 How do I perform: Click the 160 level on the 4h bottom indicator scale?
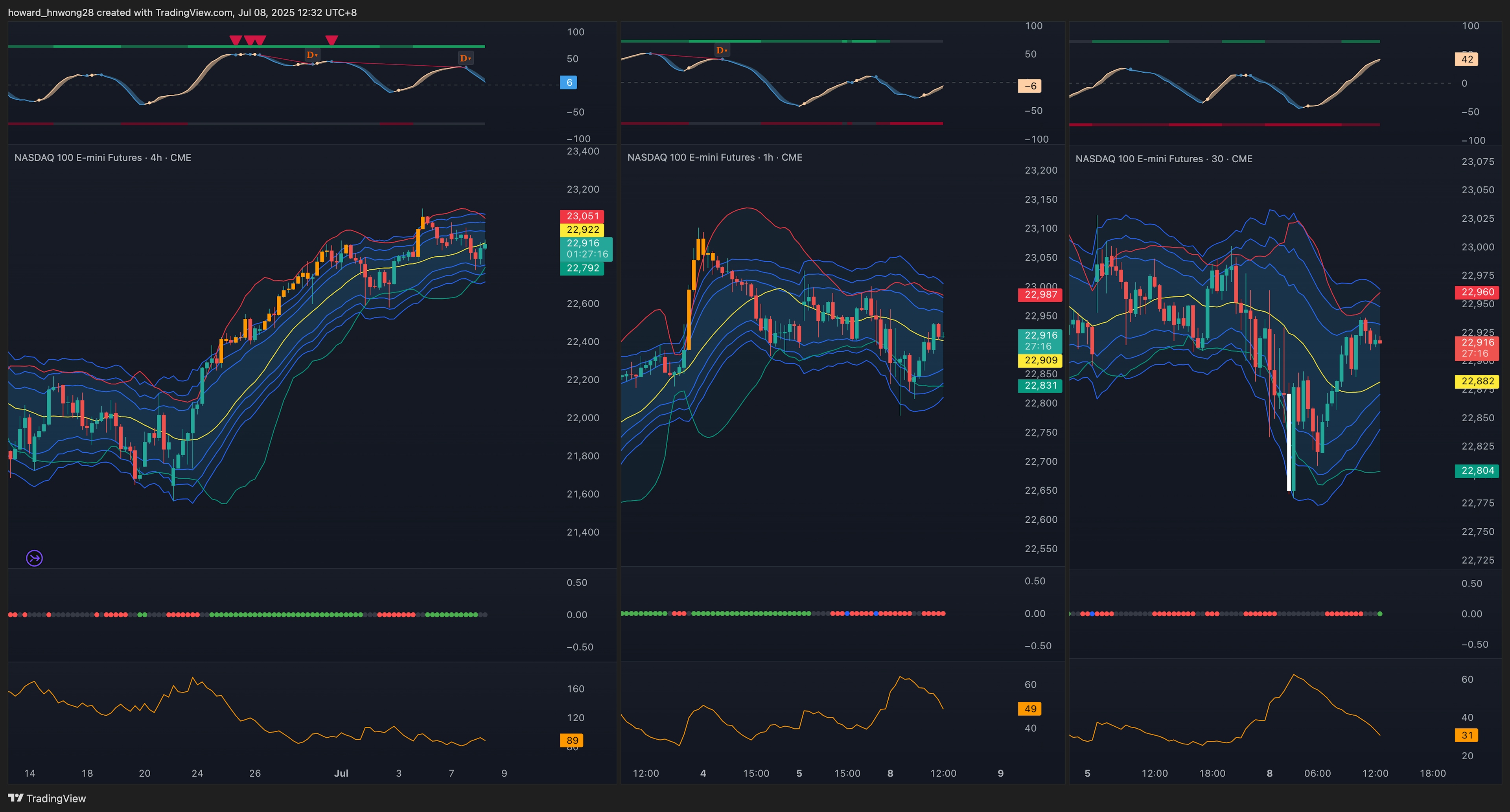click(576, 689)
